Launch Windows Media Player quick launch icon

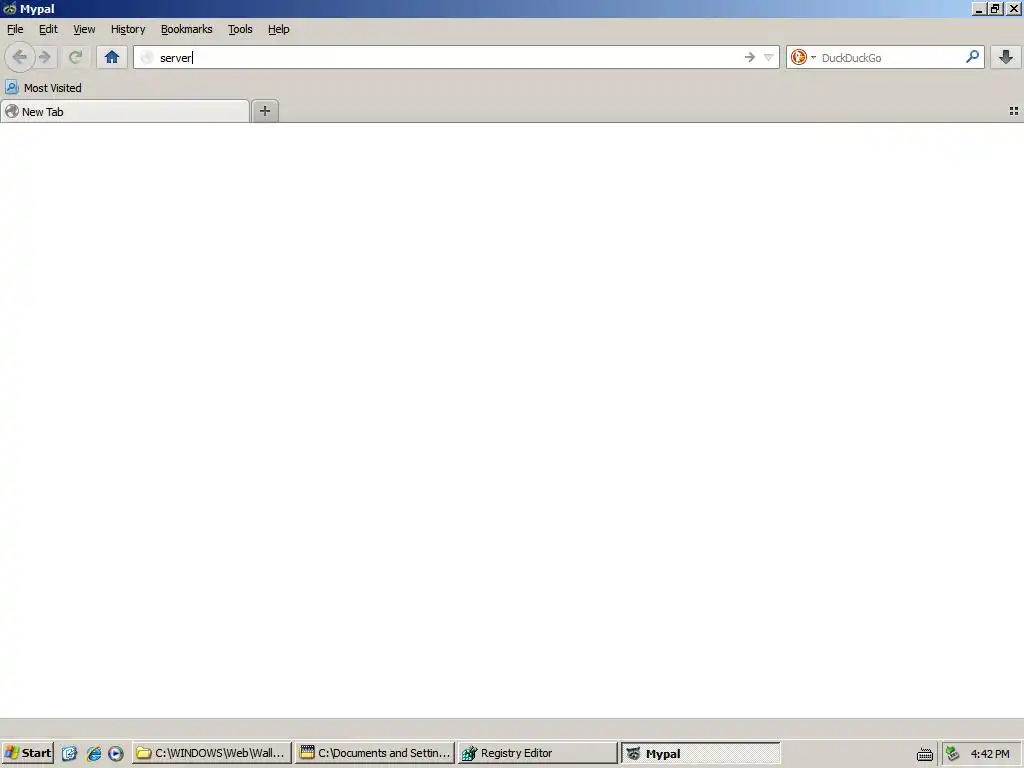pos(116,754)
